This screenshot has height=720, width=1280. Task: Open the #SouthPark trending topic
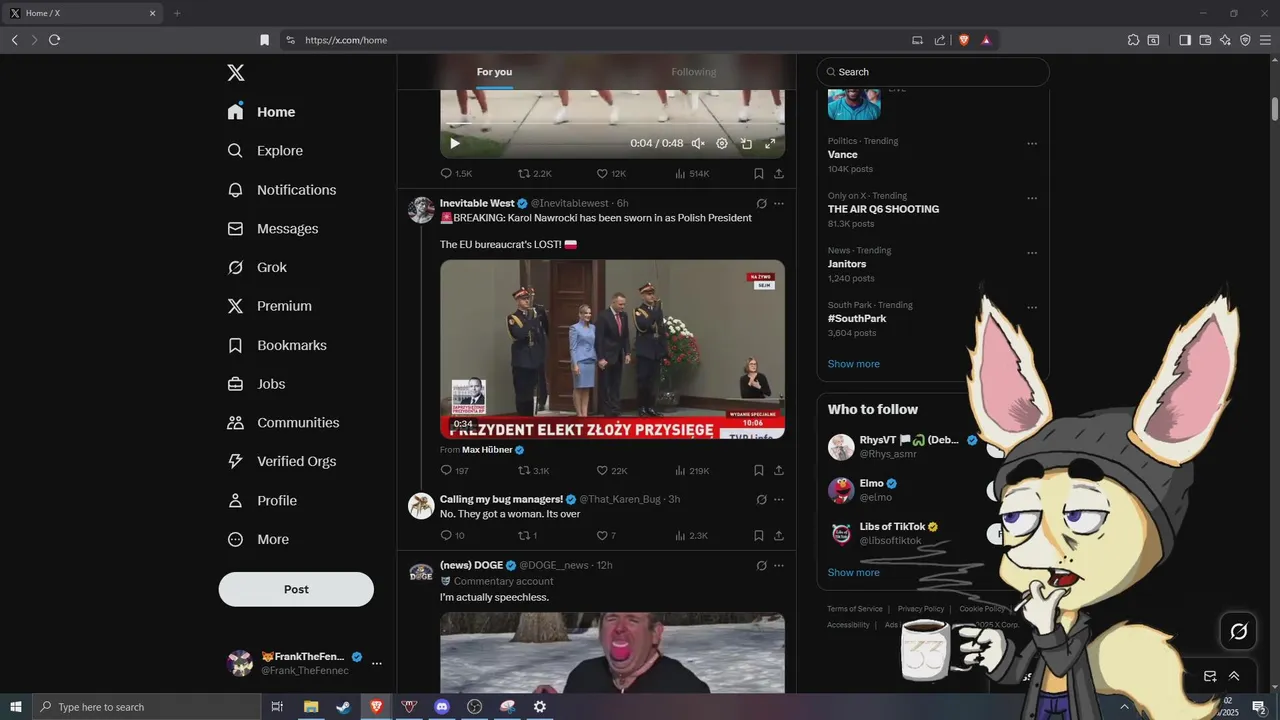[857, 319]
